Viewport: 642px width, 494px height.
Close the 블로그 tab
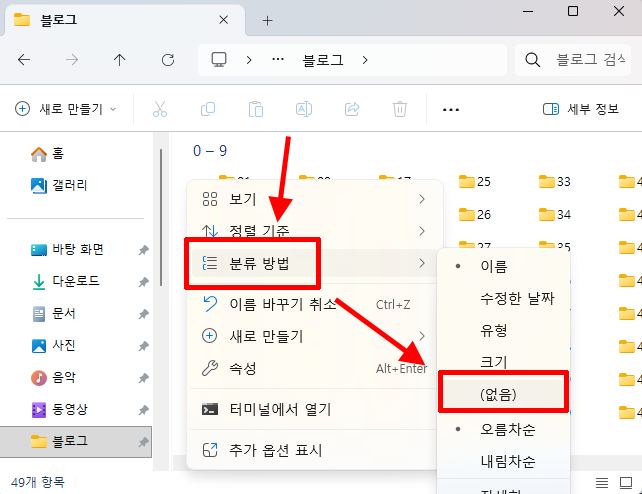pyautogui.click(x=224, y=20)
